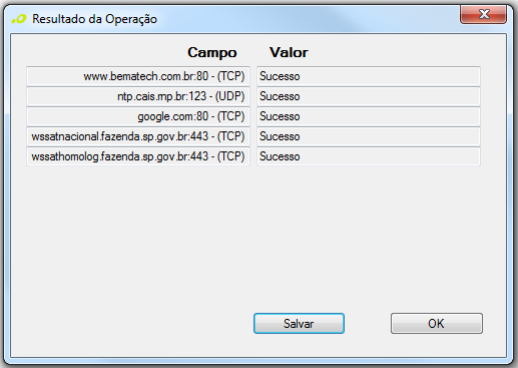
Task: Click Sucesso value for the wssatnacional row
Action: point(368,136)
